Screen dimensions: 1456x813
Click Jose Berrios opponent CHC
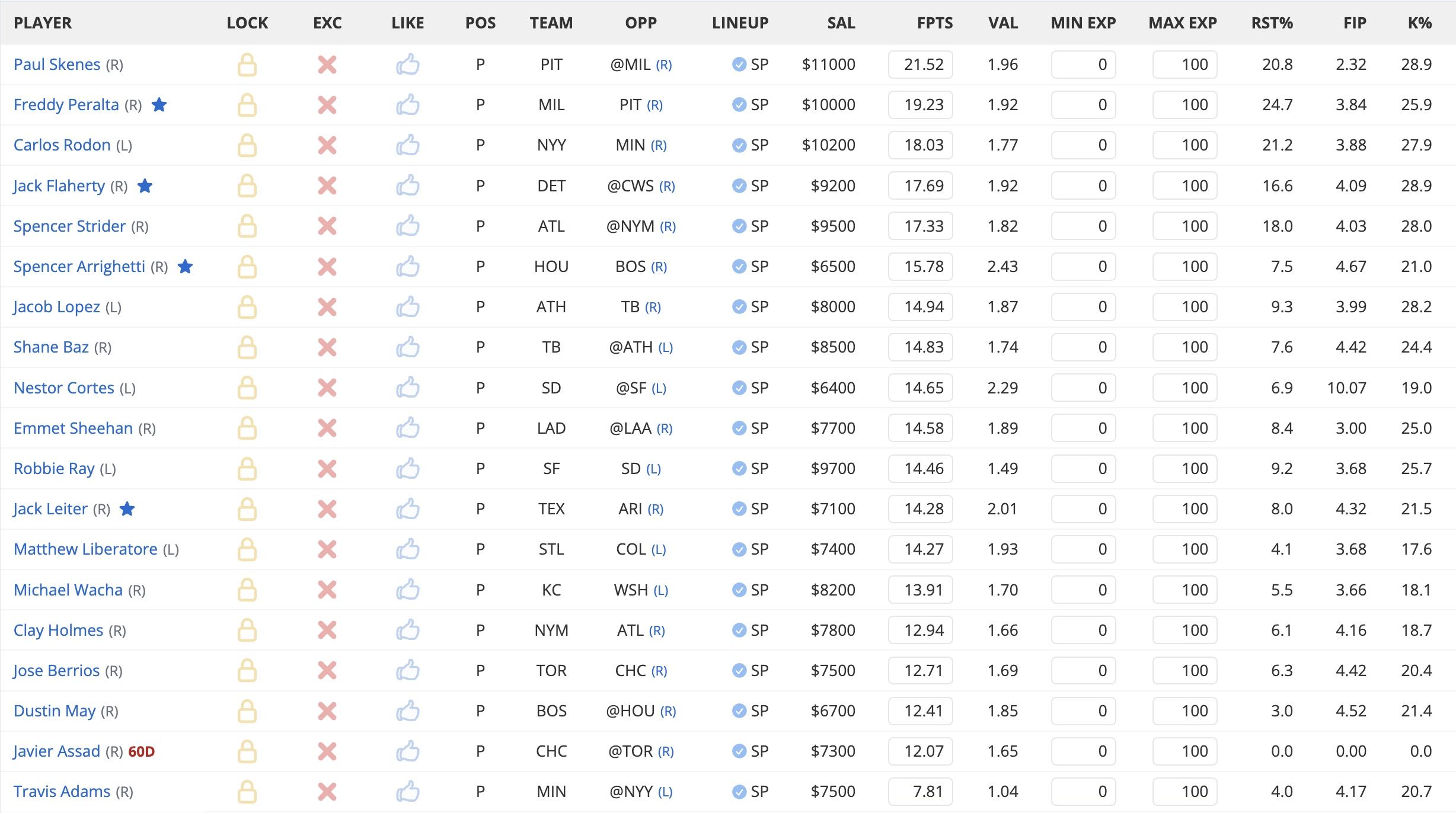pyautogui.click(x=630, y=671)
